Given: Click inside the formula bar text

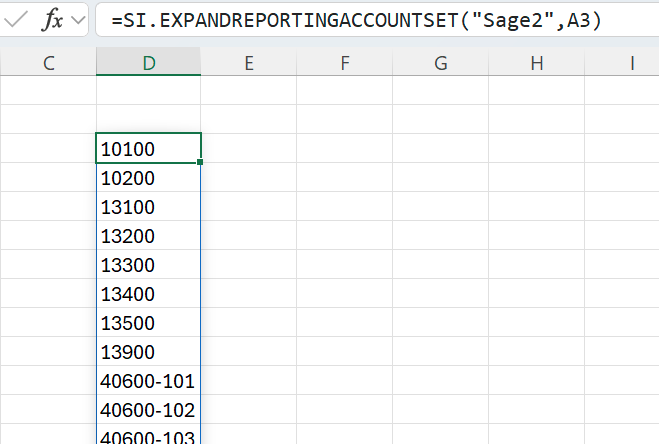Looking at the screenshot, I should [x=360, y=20].
